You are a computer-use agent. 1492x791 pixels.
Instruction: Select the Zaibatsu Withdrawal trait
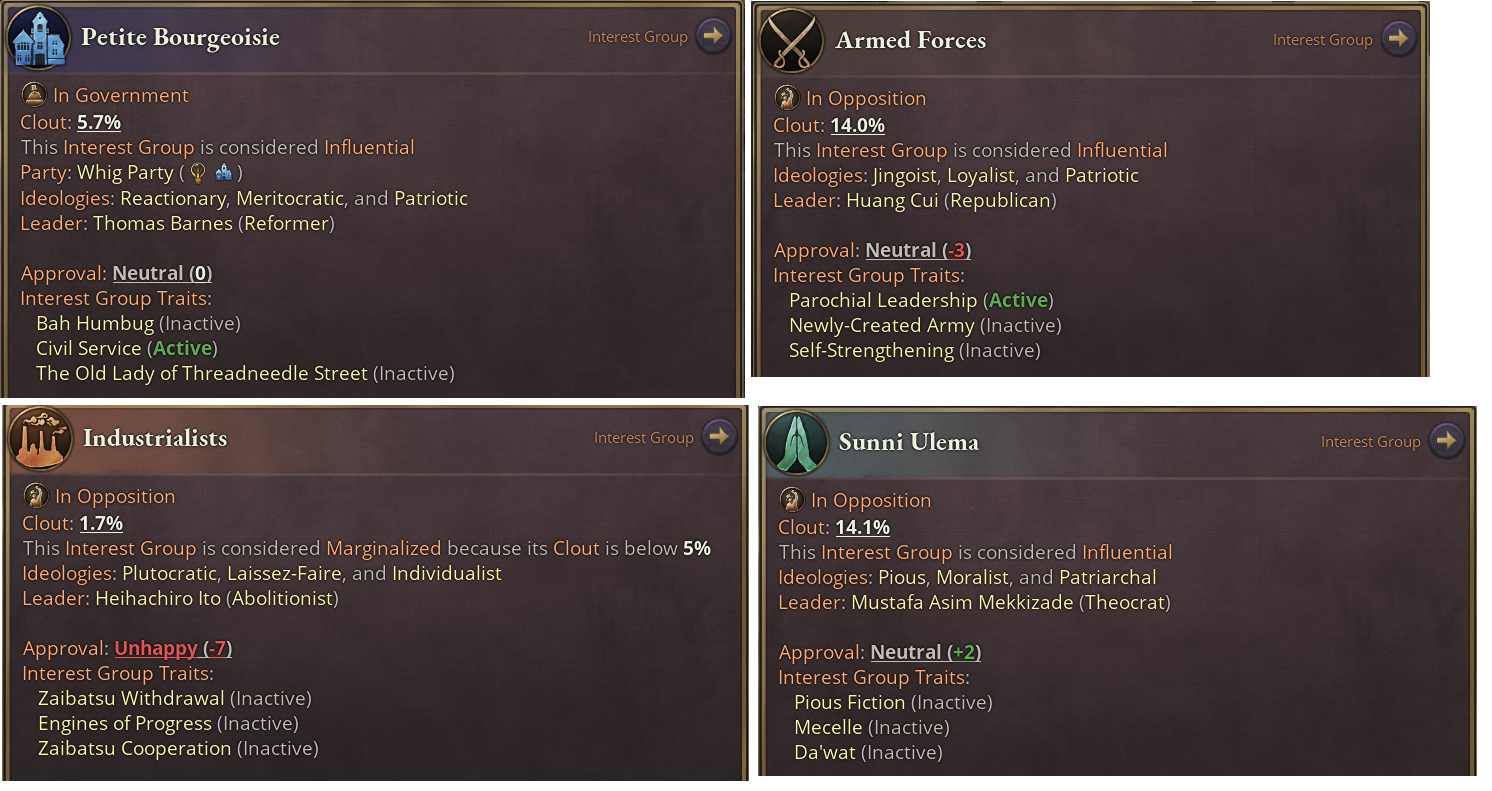[x=131, y=698]
